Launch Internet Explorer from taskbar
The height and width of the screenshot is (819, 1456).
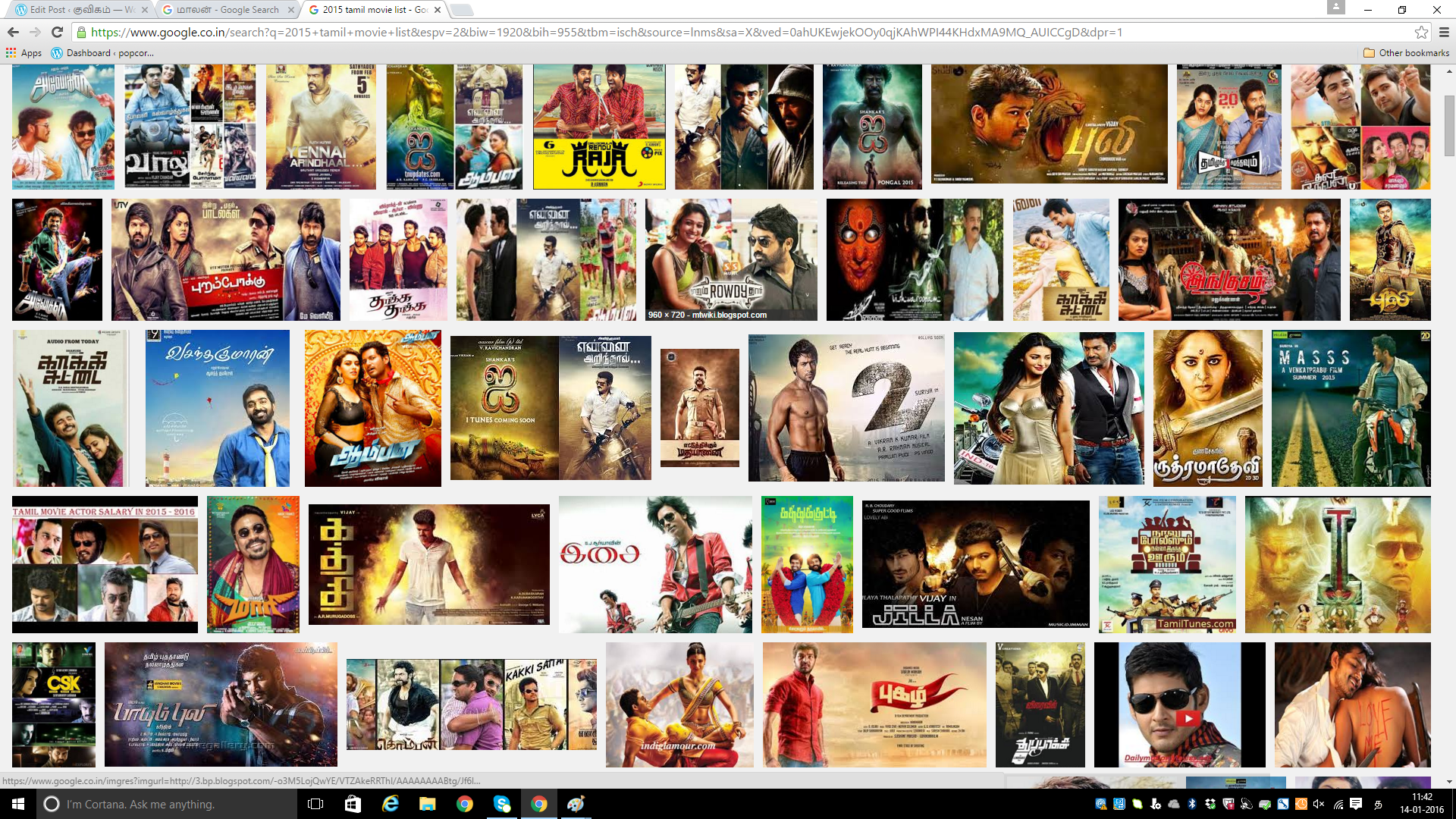391,804
